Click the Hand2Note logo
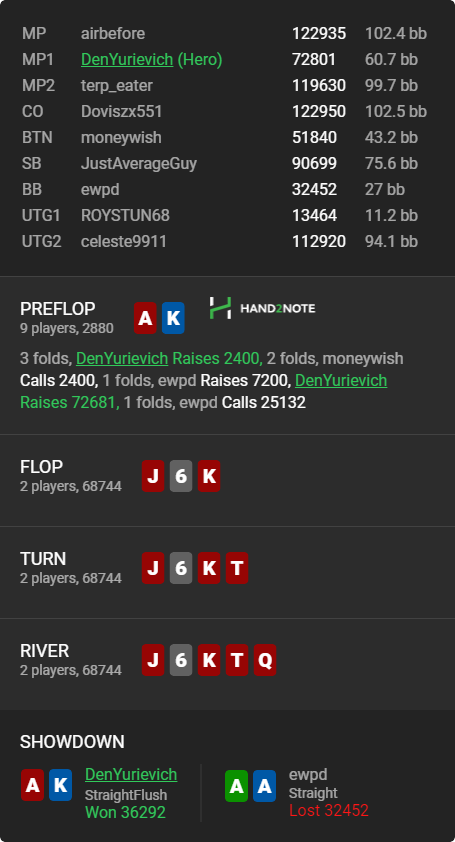Image resolution: width=455 pixels, height=842 pixels. pyautogui.click(x=262, y=308)
